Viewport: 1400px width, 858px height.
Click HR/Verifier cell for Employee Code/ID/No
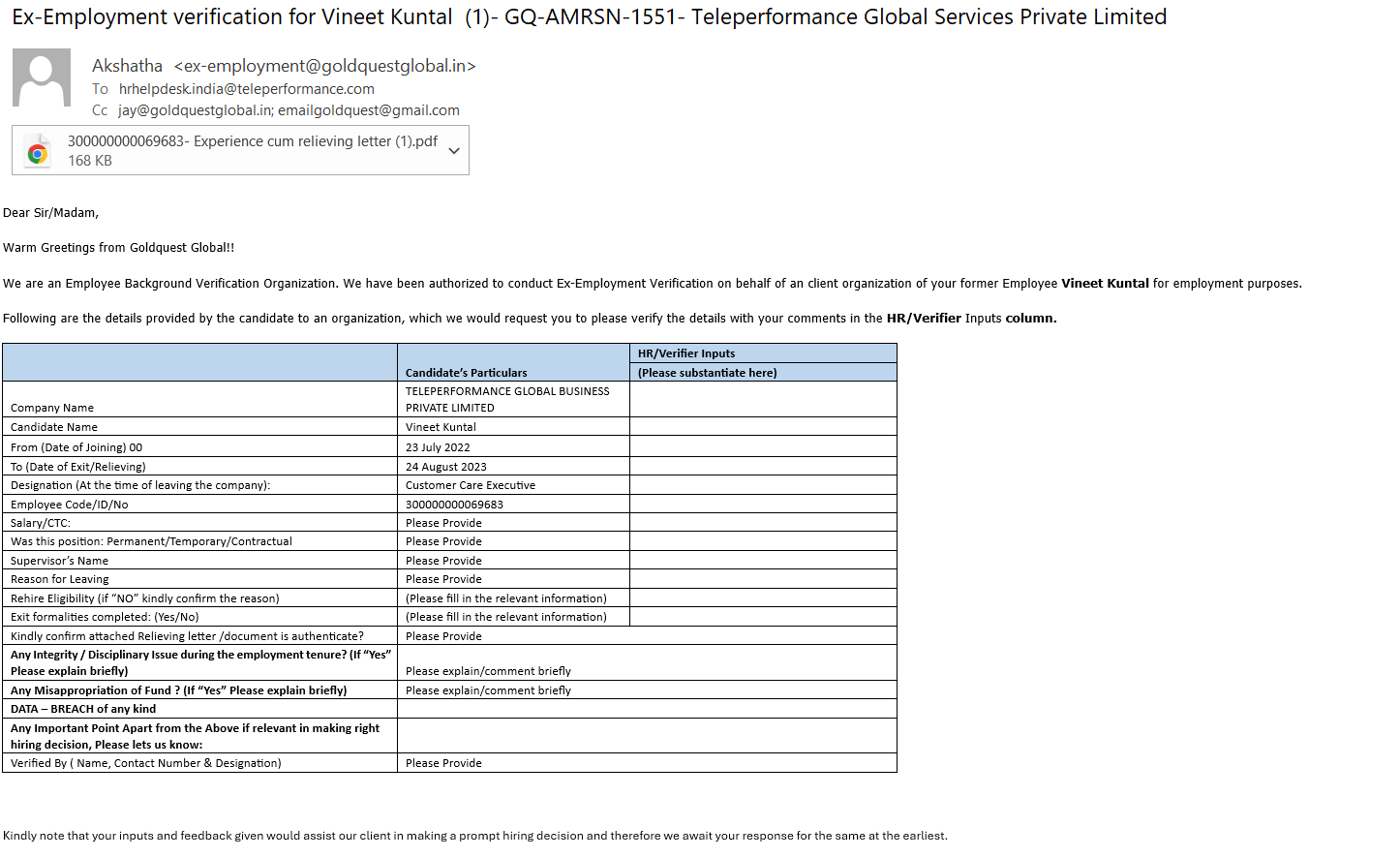pos(763,505)
